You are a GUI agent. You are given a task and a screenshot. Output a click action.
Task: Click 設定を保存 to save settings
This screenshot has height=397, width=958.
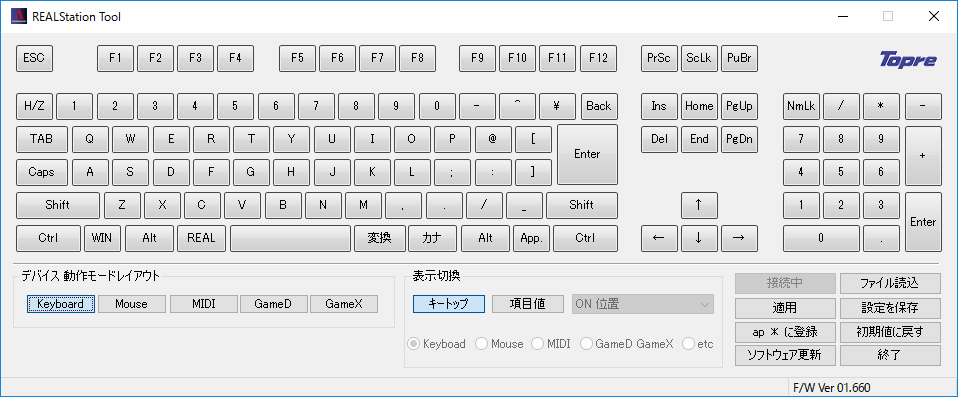(890, 308)
